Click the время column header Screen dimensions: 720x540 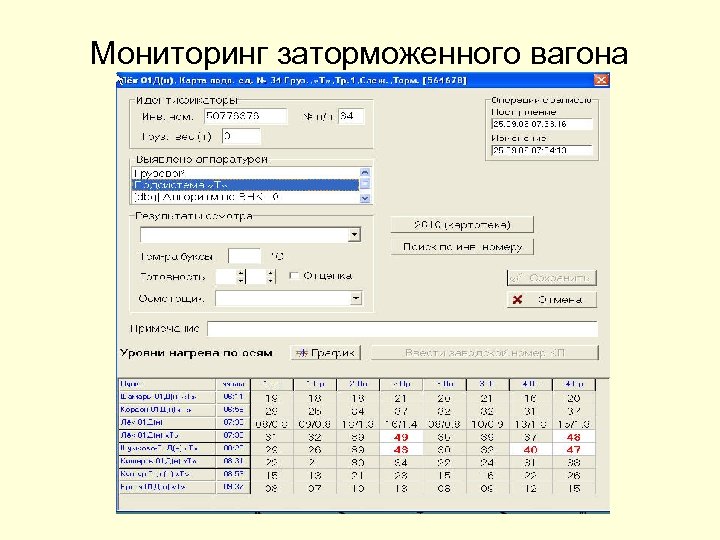tap(233, 384)
